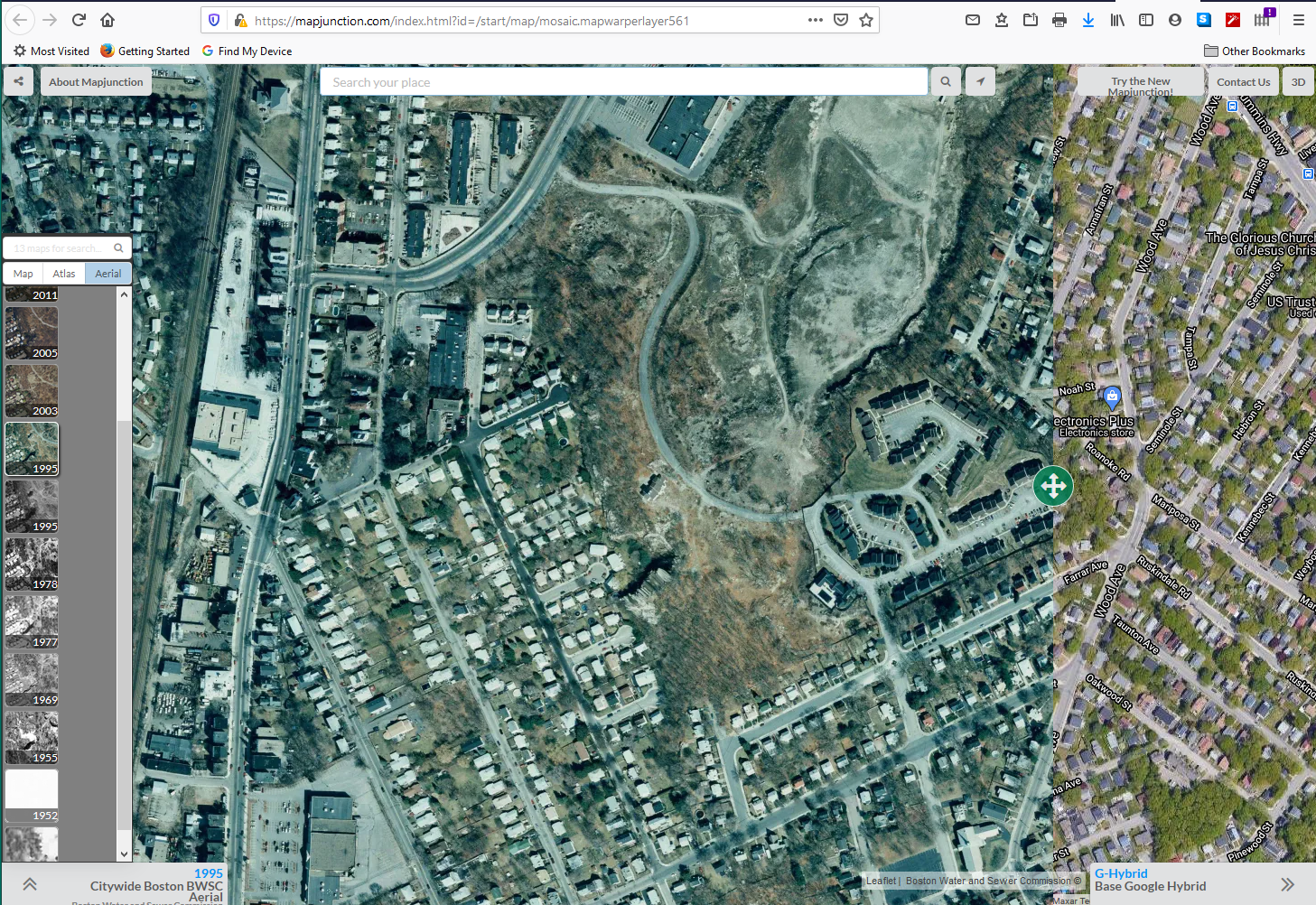Click the printer icon in the browser toolbar
The image size is (1316, 905).
pos(1059,19)
